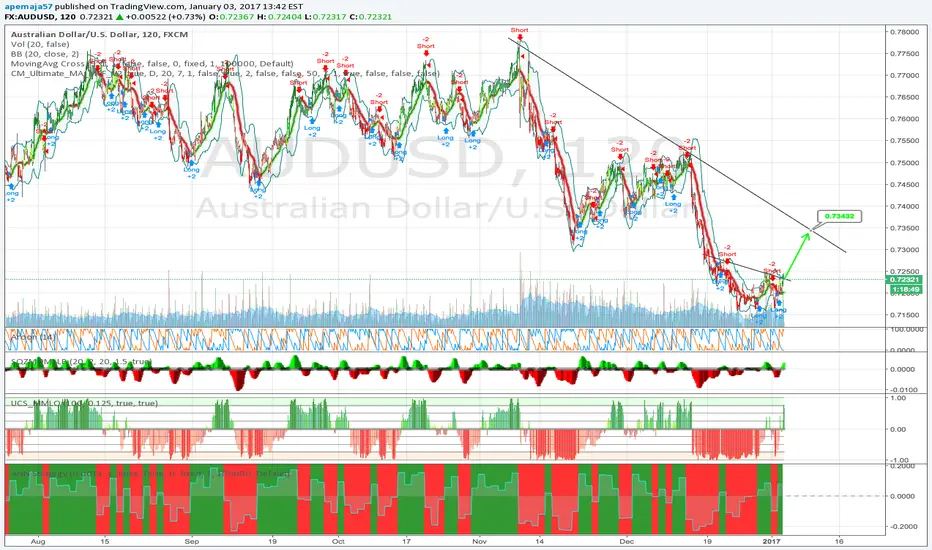Open author apemaja57's profile link
This screenshot has height=550, width=932.
pos(28,6)
